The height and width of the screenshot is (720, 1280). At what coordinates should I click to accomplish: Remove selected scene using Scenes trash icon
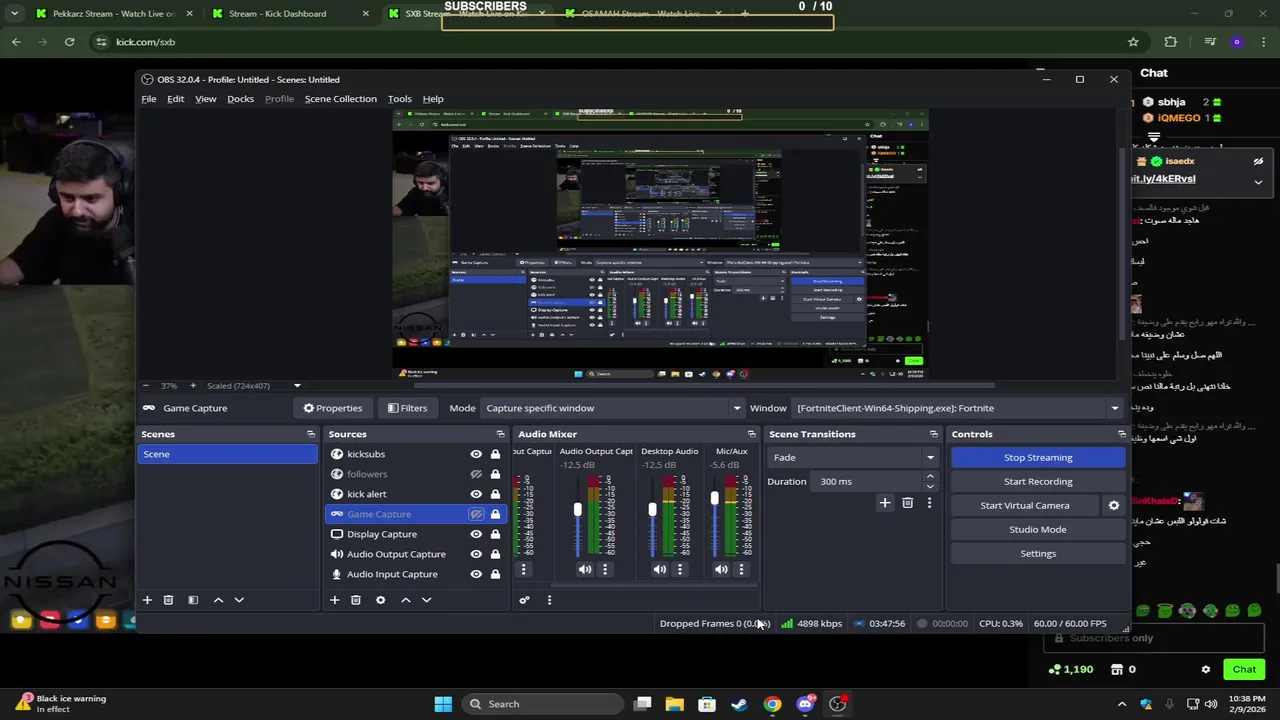[168, 600]
